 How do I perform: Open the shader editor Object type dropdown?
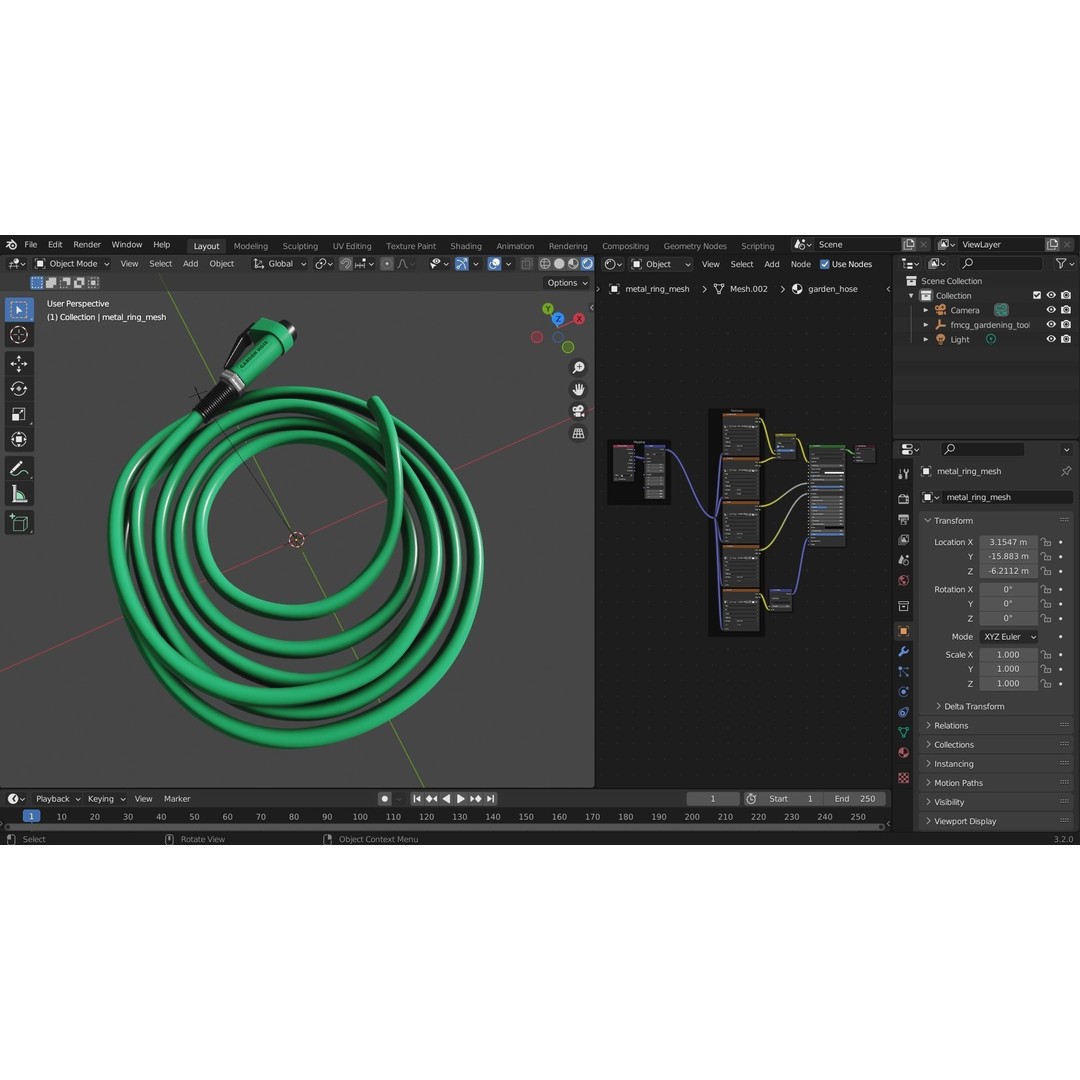pyautogui.click(x=661, y=264)
